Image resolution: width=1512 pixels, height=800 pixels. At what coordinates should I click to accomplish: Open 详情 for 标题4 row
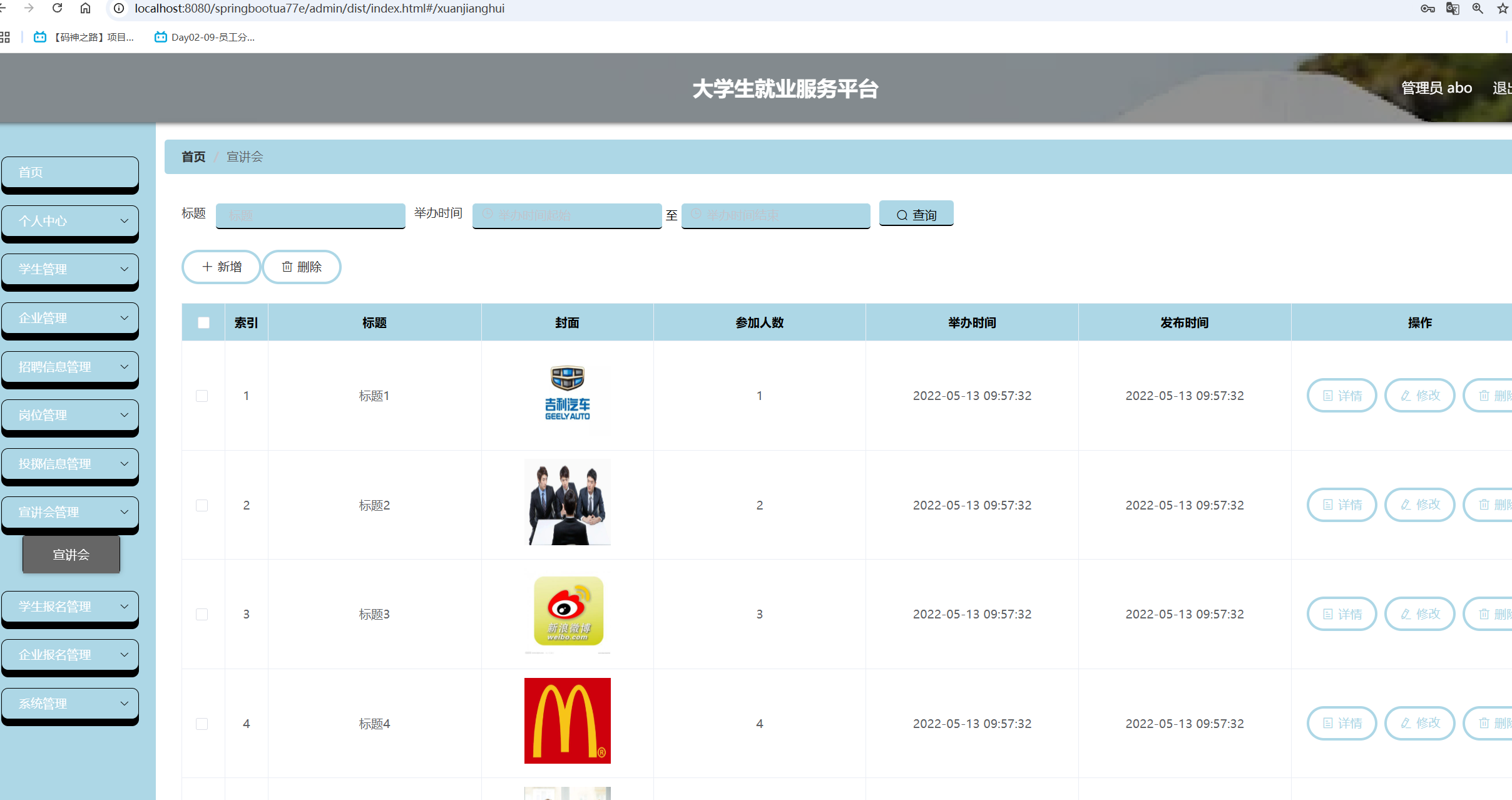[1342, 723]
